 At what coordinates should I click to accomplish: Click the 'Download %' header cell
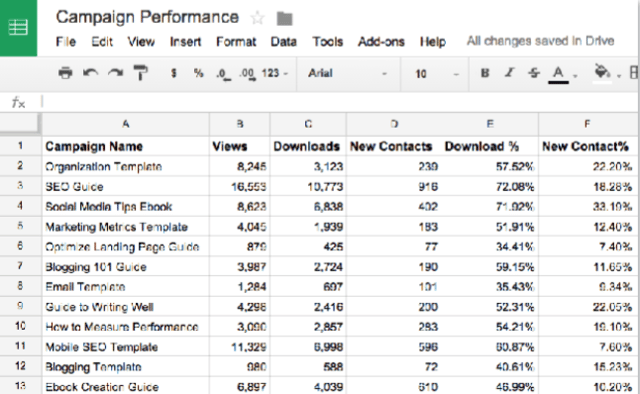[x=490, y=146]
